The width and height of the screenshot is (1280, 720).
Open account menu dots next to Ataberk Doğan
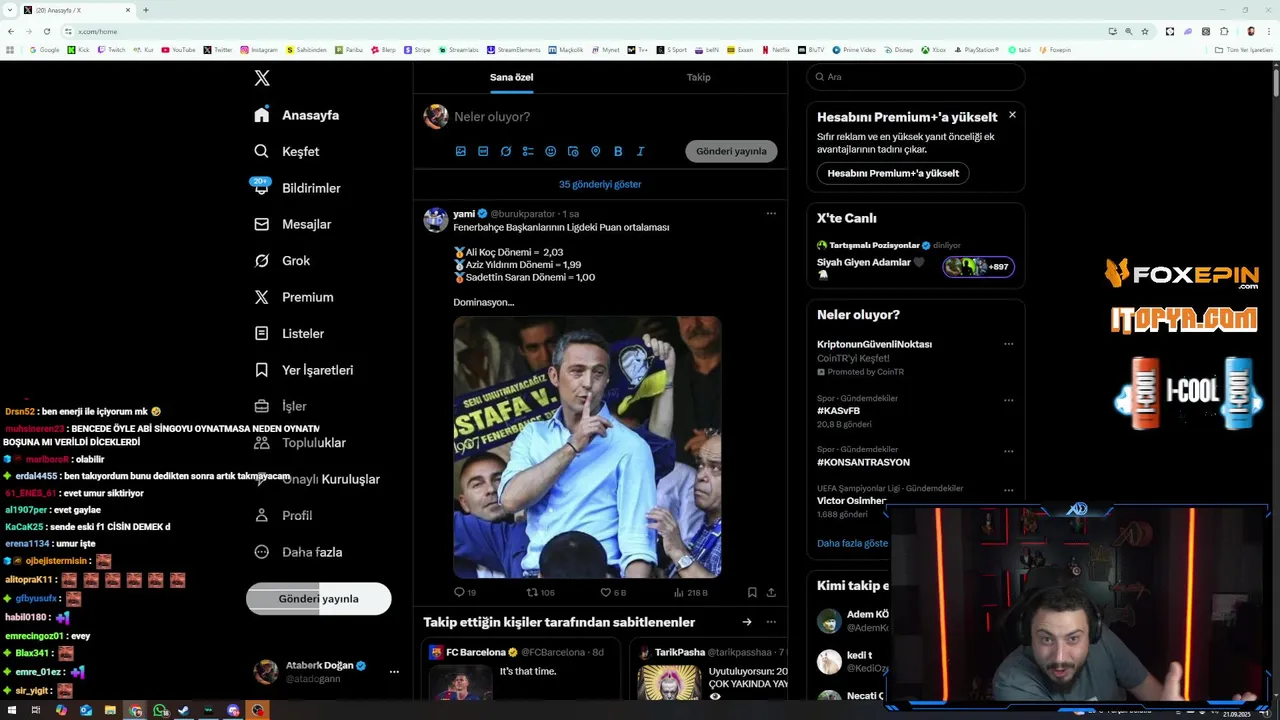[x=394, y=672]
